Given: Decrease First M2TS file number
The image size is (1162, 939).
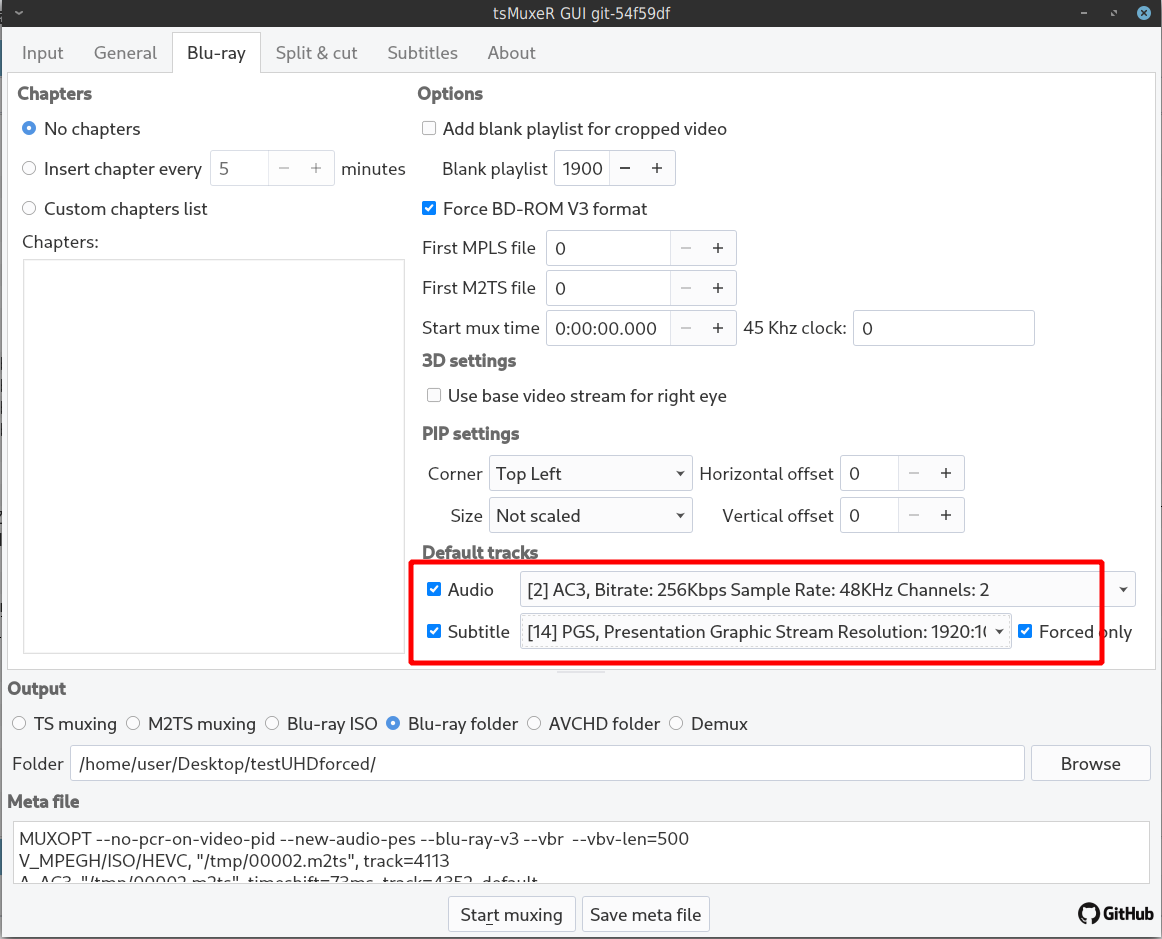Looking at the screenshot, I should click(x=686, y=288).
